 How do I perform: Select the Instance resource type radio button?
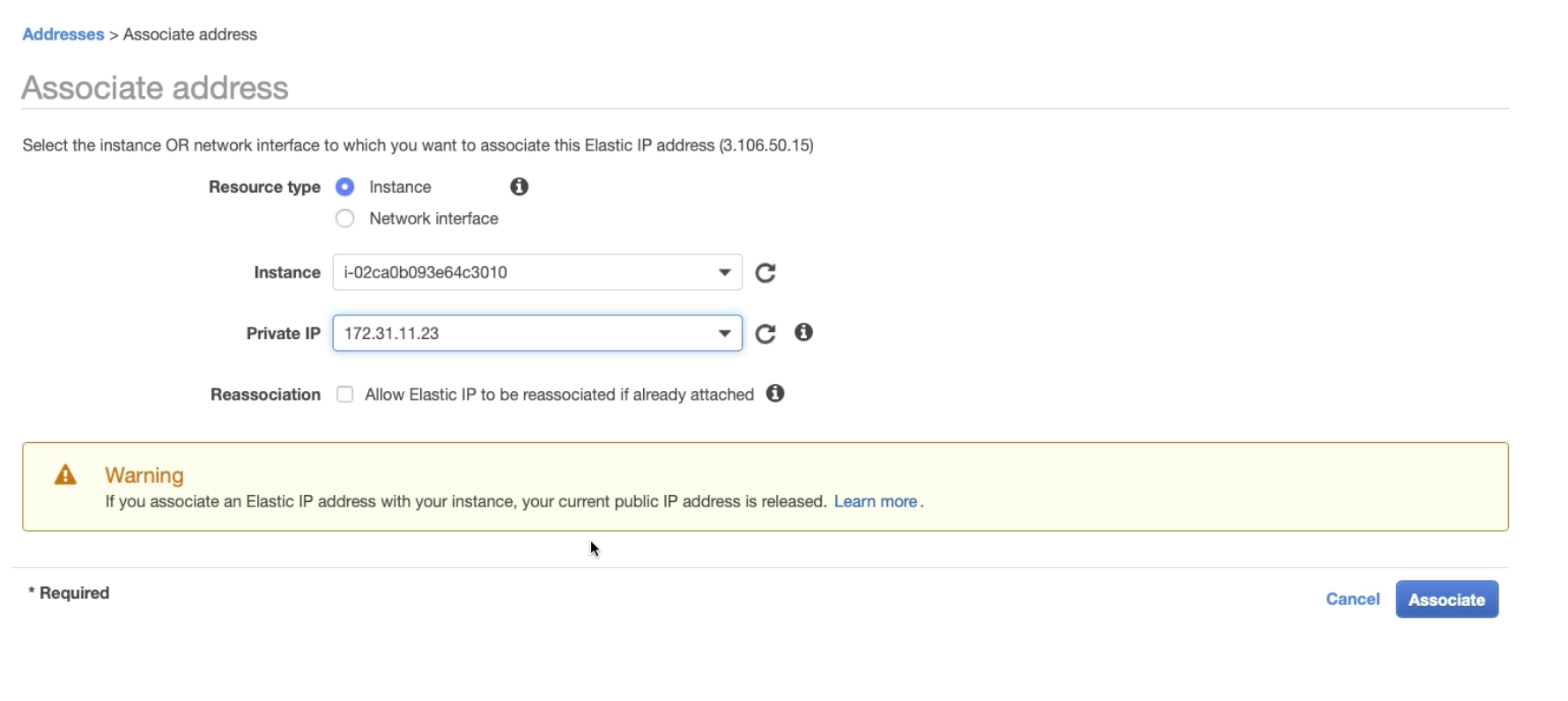click(345, 187)
